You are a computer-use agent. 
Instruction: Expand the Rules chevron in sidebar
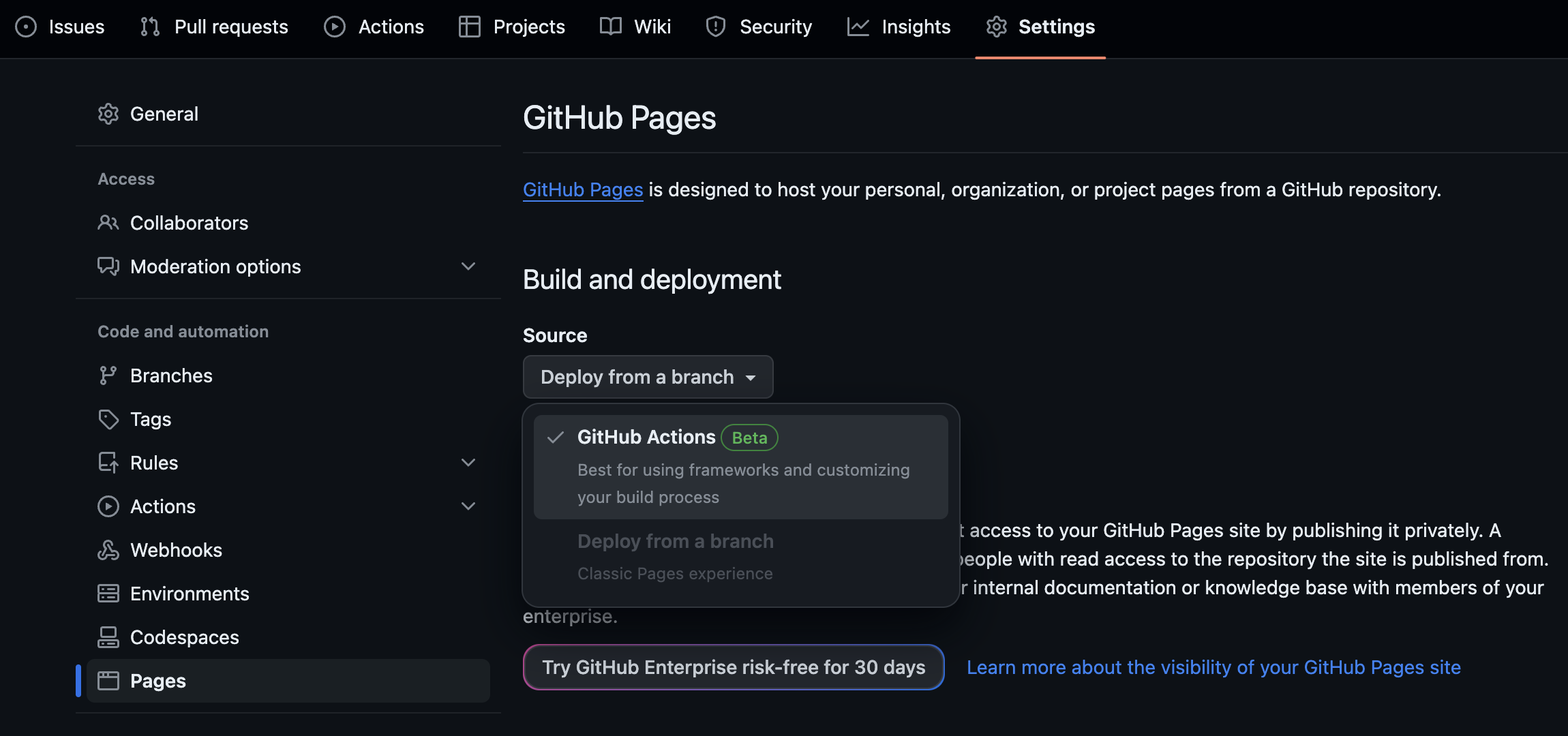coord(468,463)
